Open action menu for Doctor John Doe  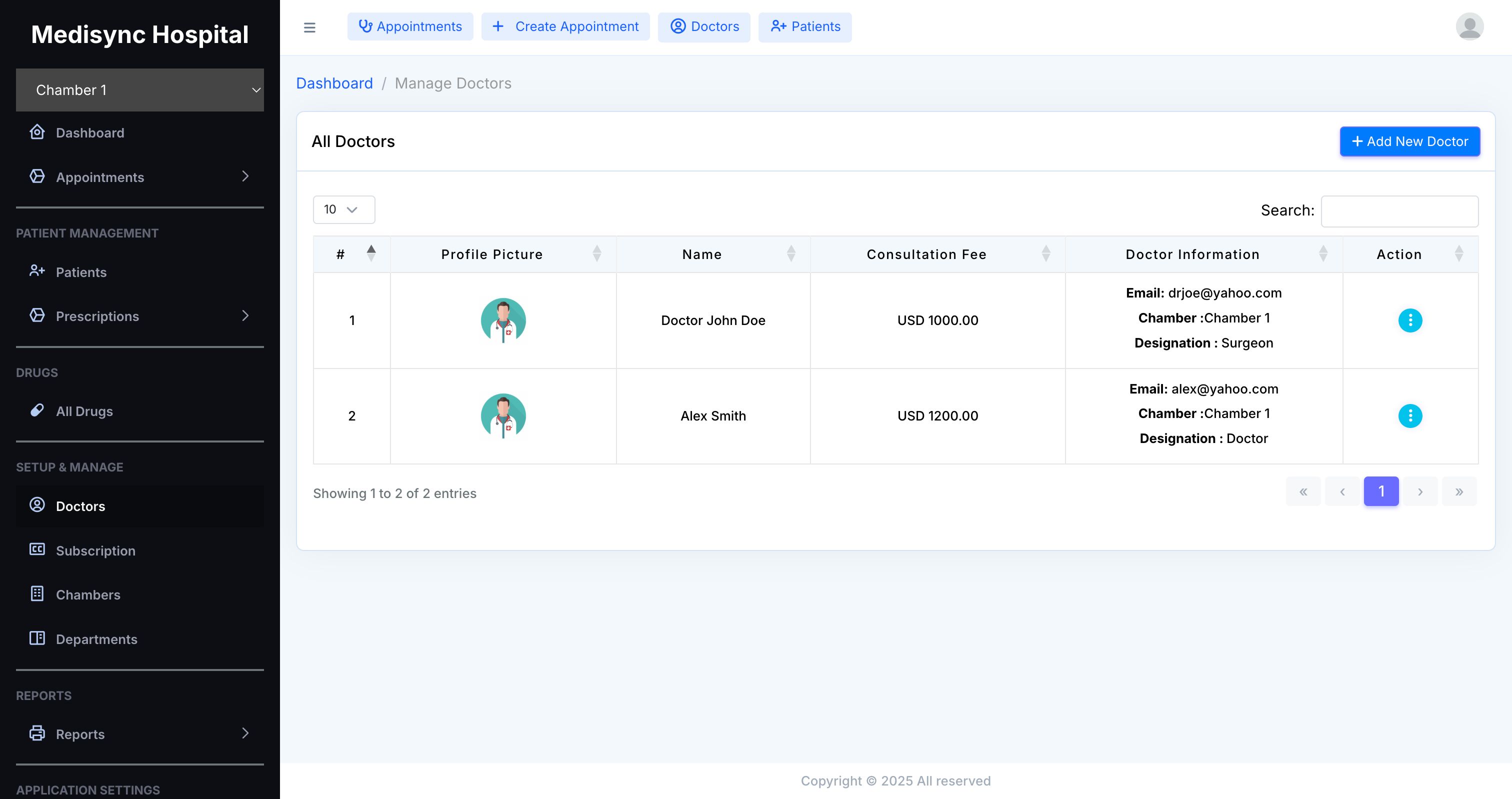point(1410,320)
